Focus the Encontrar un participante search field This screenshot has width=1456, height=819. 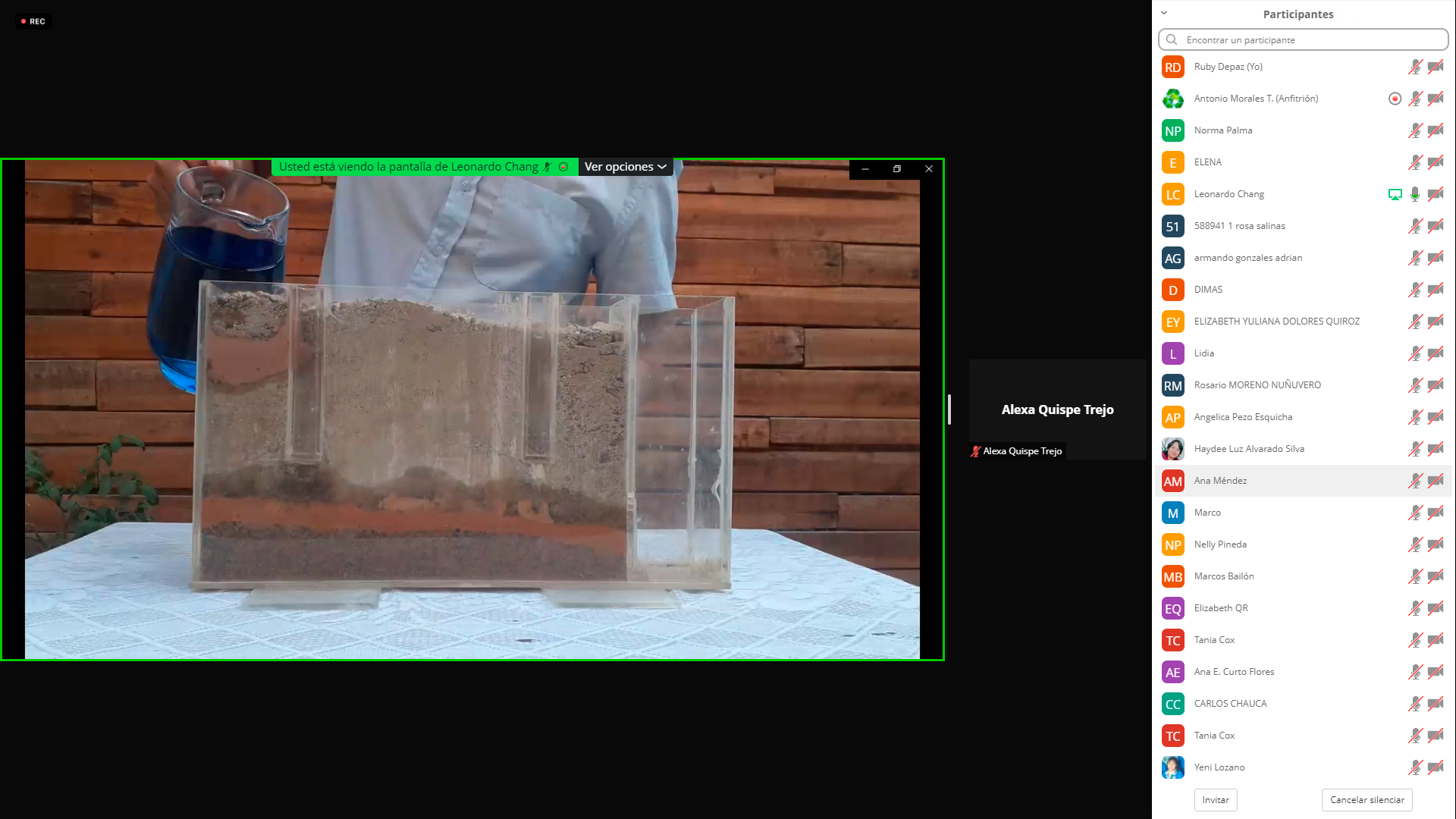1303,39
